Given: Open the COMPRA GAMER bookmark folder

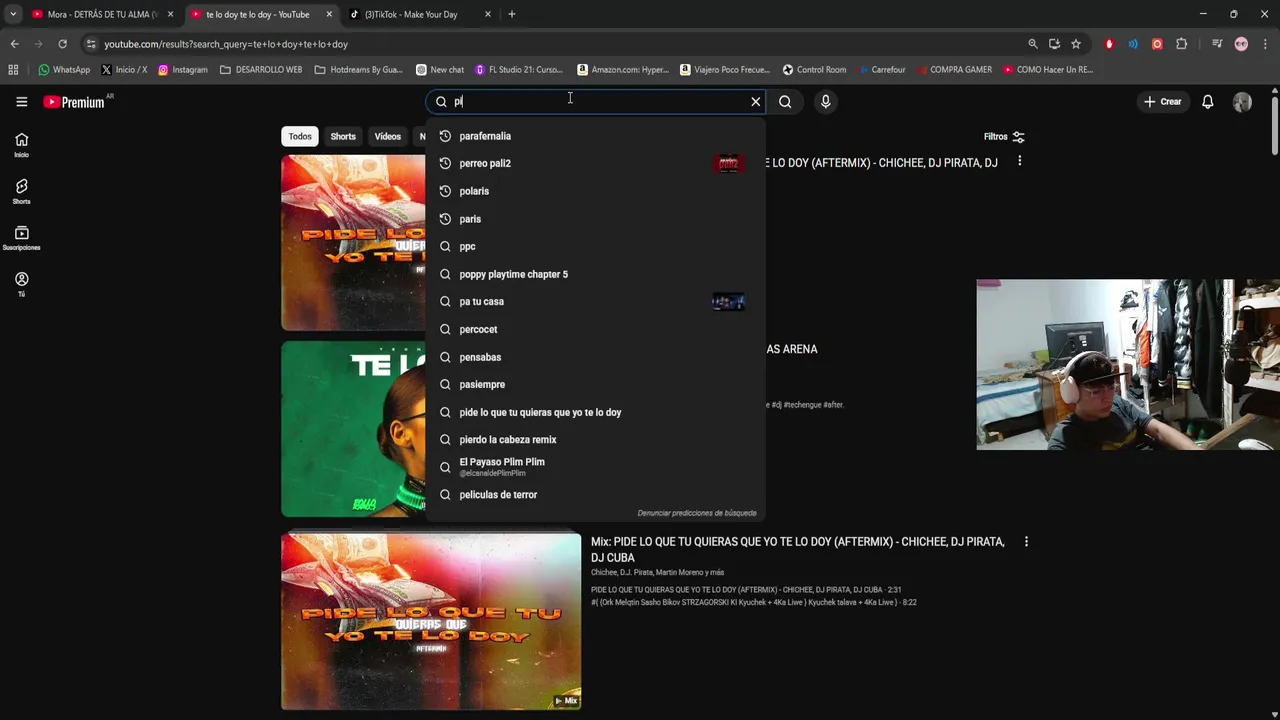Looking at the screenshot, I should [x=953, y=70].
